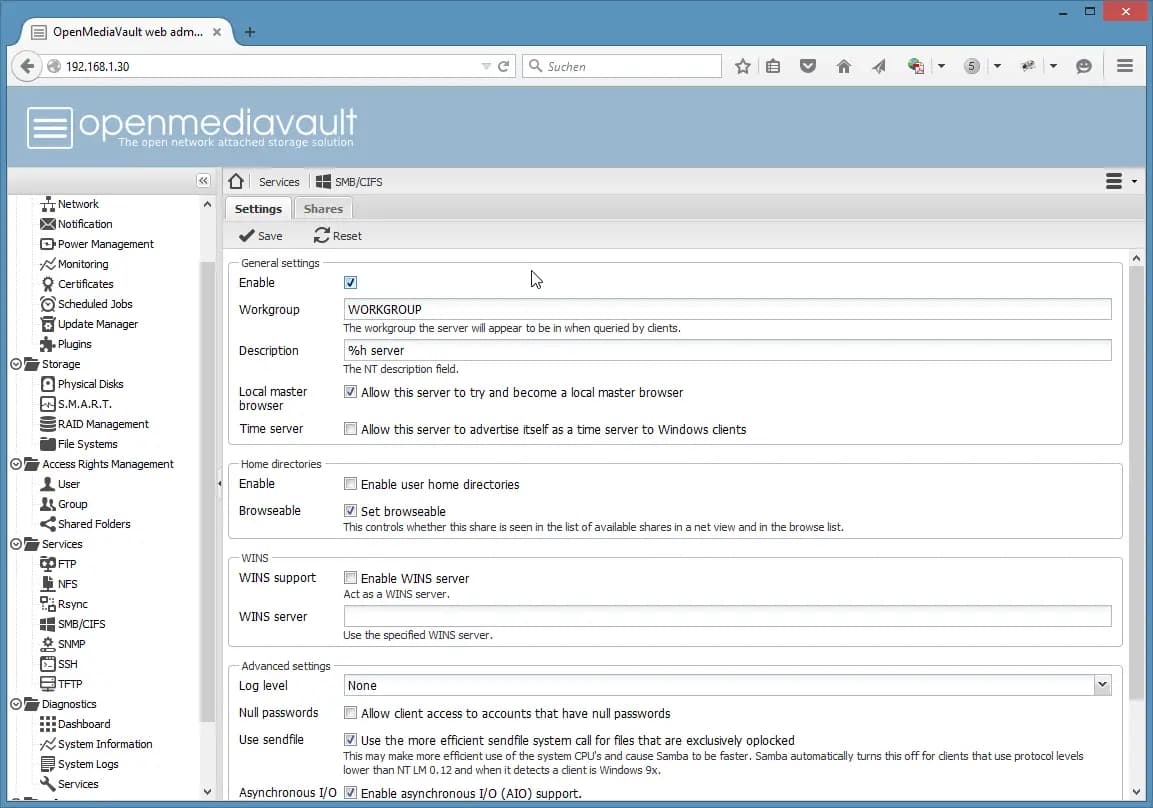The height and width of the screenshot is (808, 1153).
Task: Toggle Set browseable checkbox
Action: tap(350, 510)
